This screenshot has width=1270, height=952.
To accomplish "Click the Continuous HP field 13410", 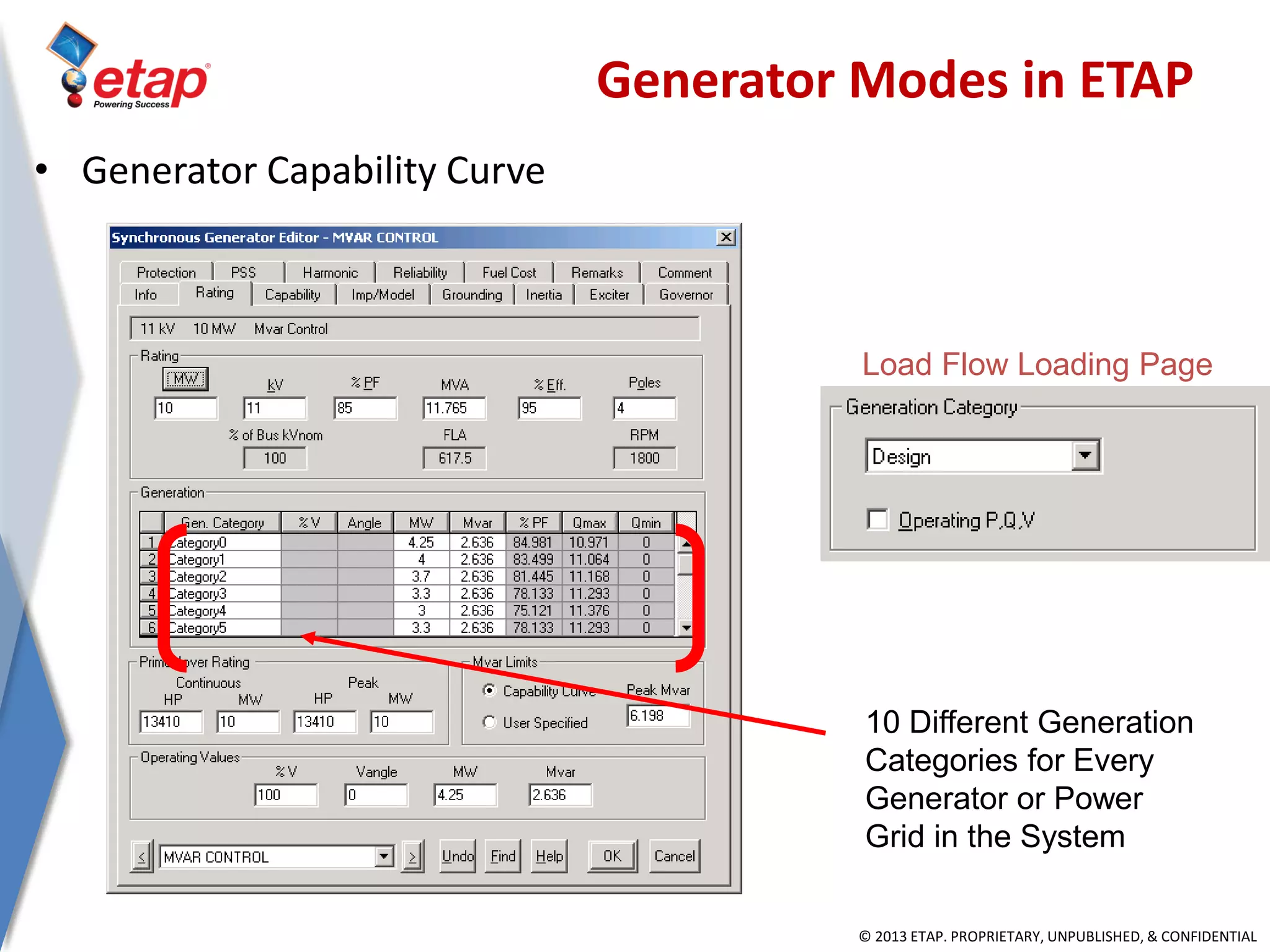I will pyautogui.click(x=171, y=722).
